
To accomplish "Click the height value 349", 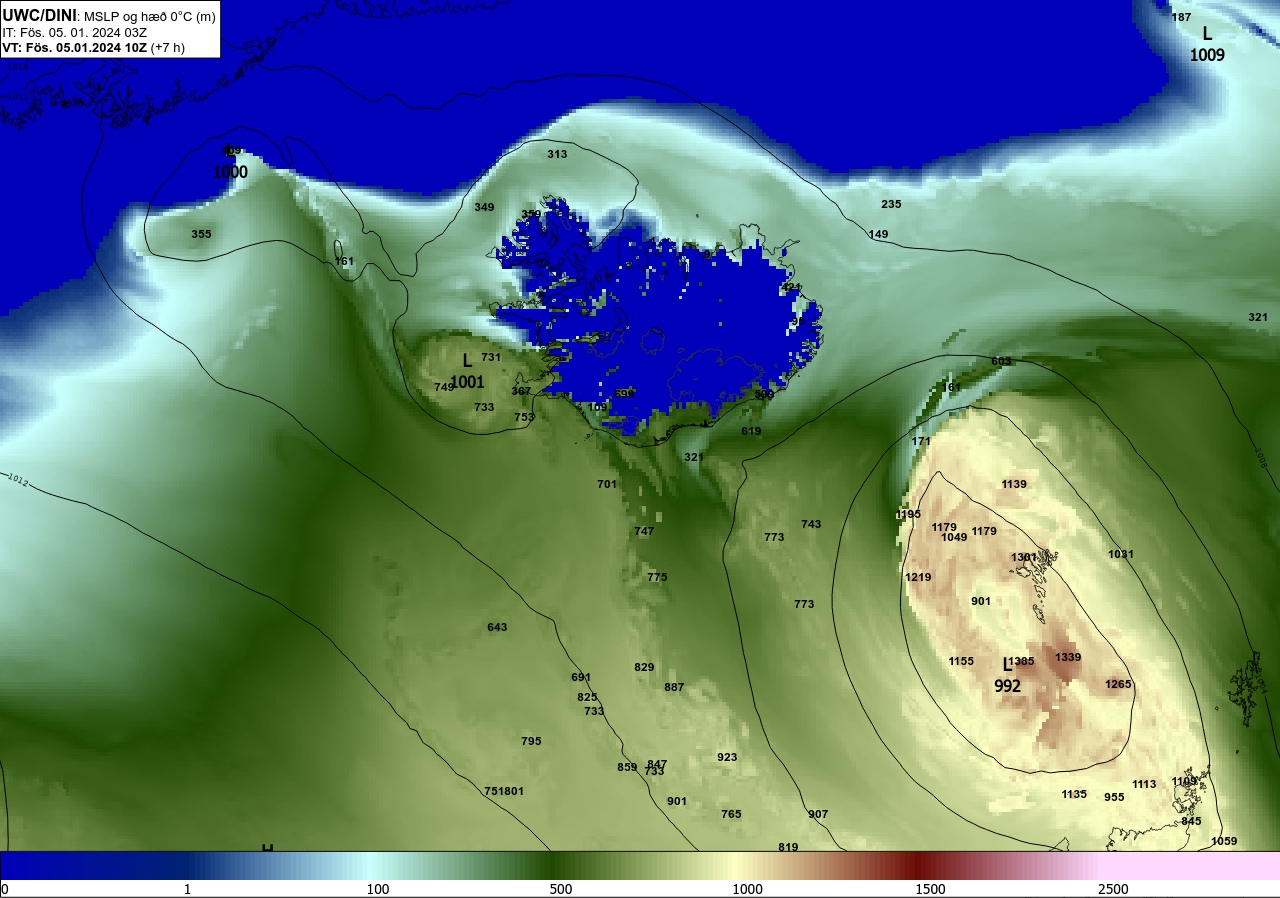I will (484, 207).
